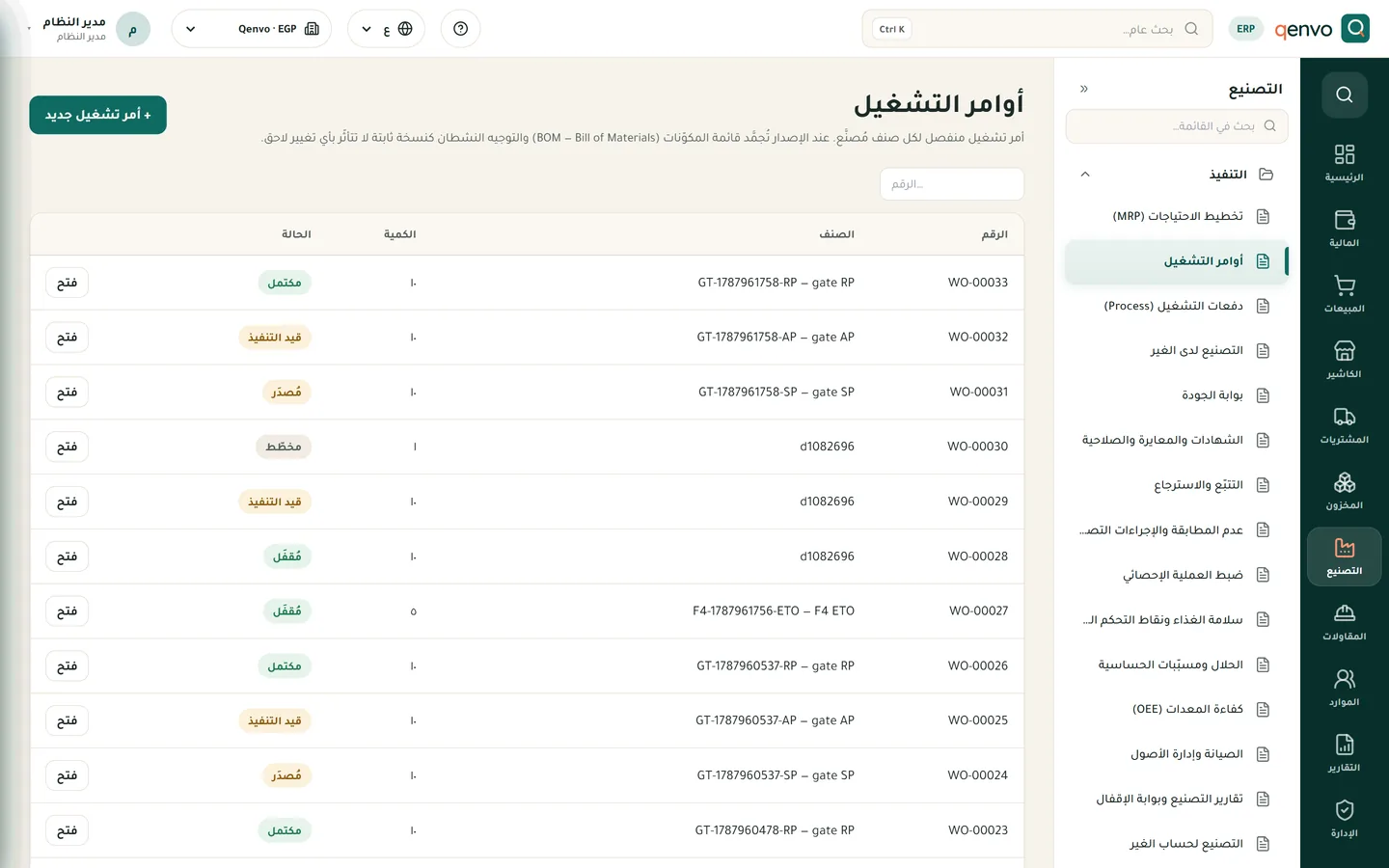Click item F4-1787961756-ETO – F4 ETO
Viewport: 1389px width, 868px height.
(x=774, y=611)
